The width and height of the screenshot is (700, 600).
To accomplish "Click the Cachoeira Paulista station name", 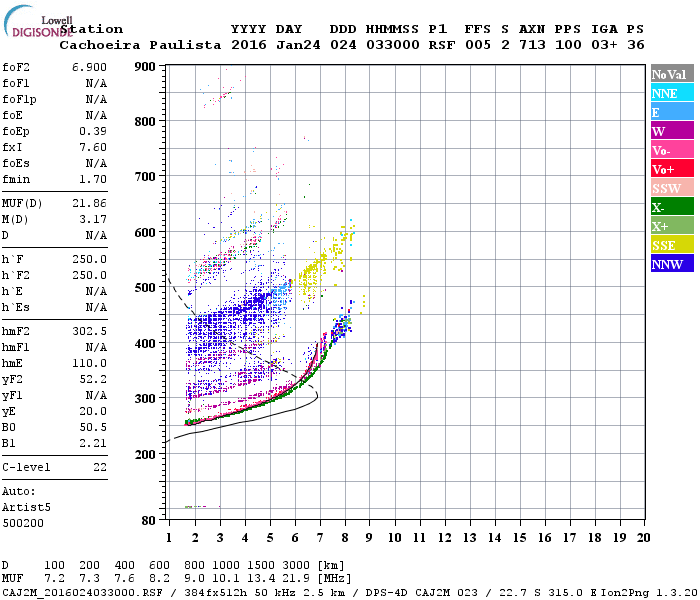I will [140, 45].
